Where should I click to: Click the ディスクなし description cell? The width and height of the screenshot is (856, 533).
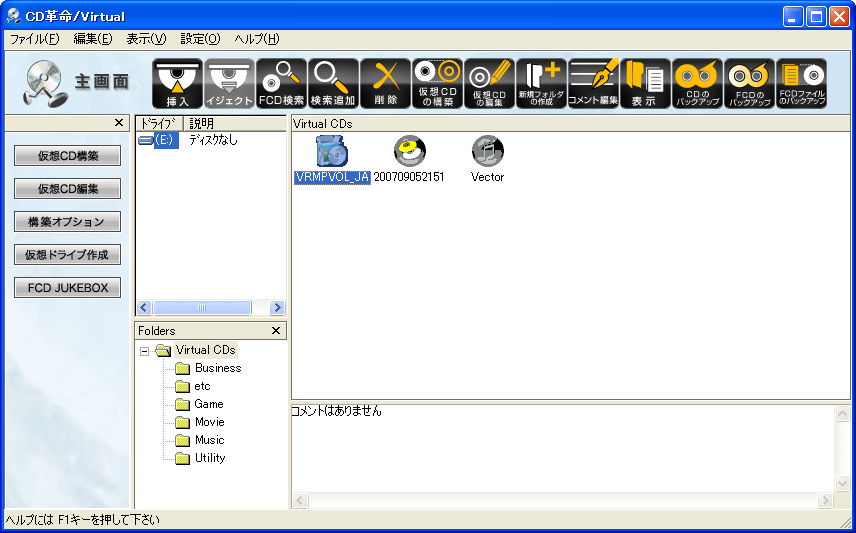point(213,140)
